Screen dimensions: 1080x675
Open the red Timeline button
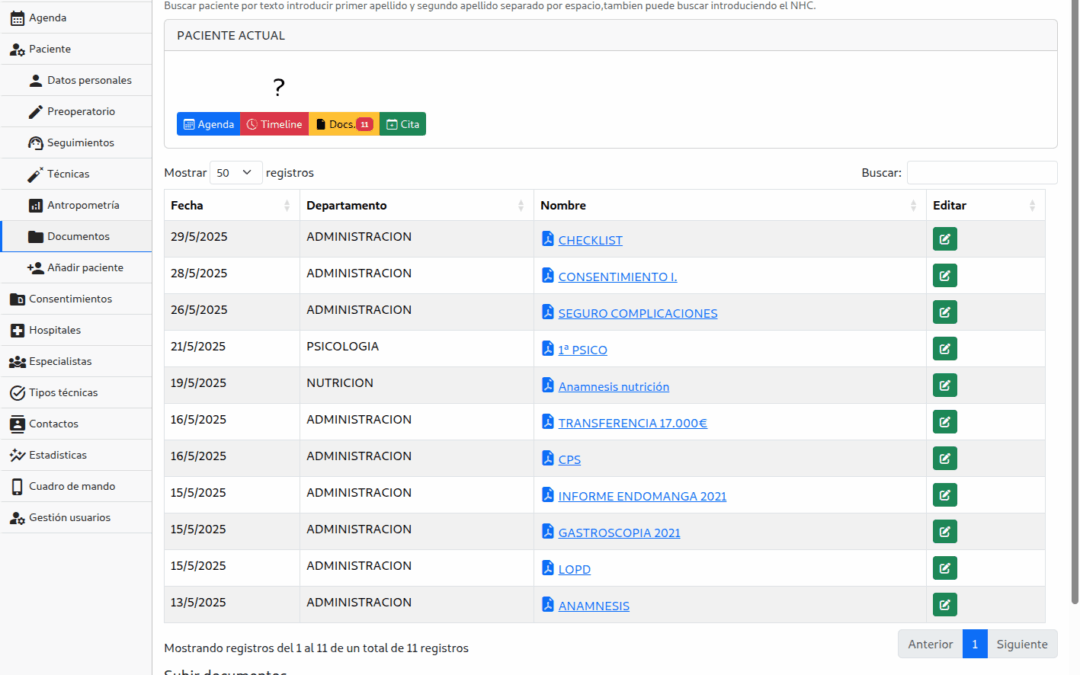pyautogui.click(x=274, y=124)
